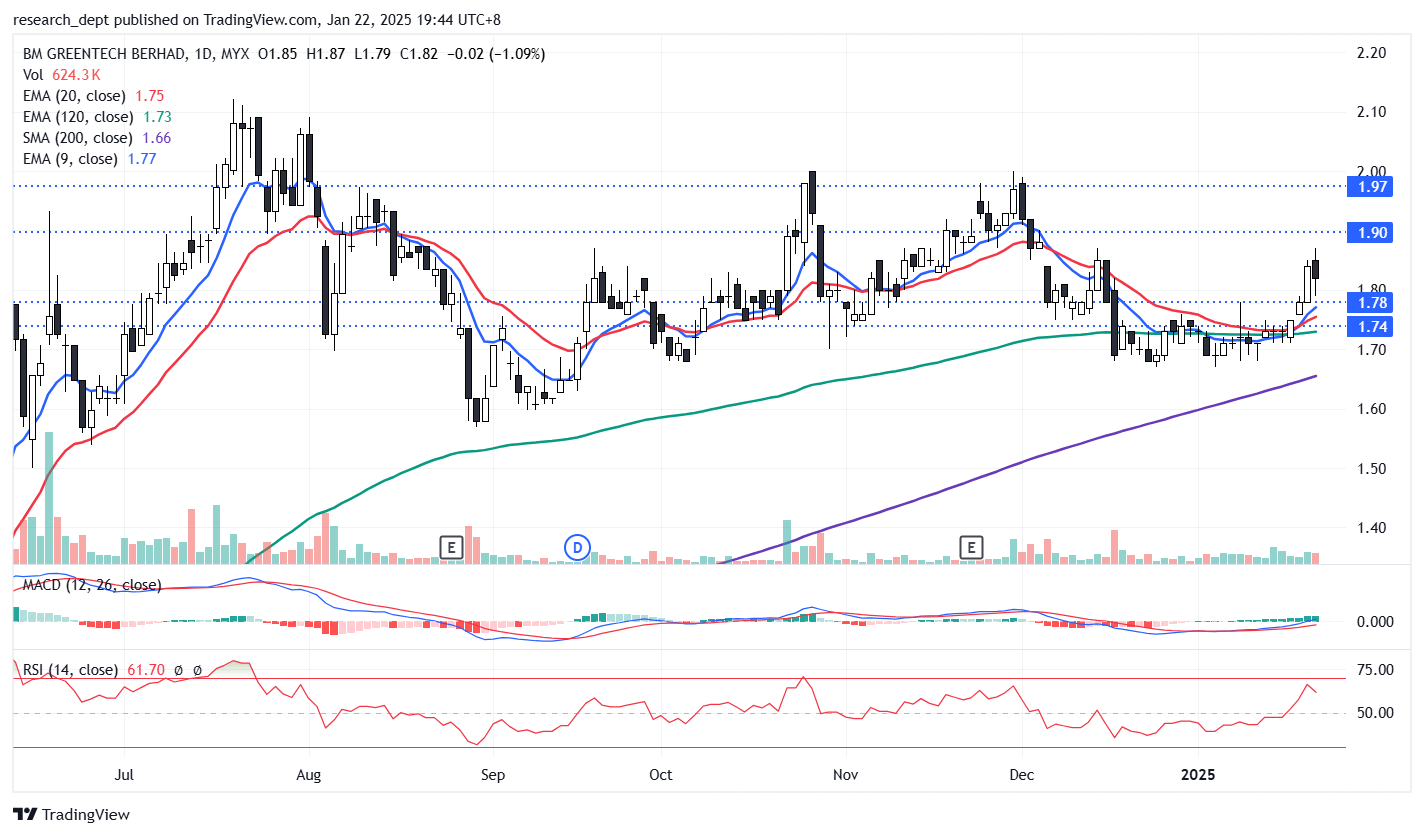Click the earnings 'E' marker near December
The image size is (1424, 836).
tap(970, 547)
